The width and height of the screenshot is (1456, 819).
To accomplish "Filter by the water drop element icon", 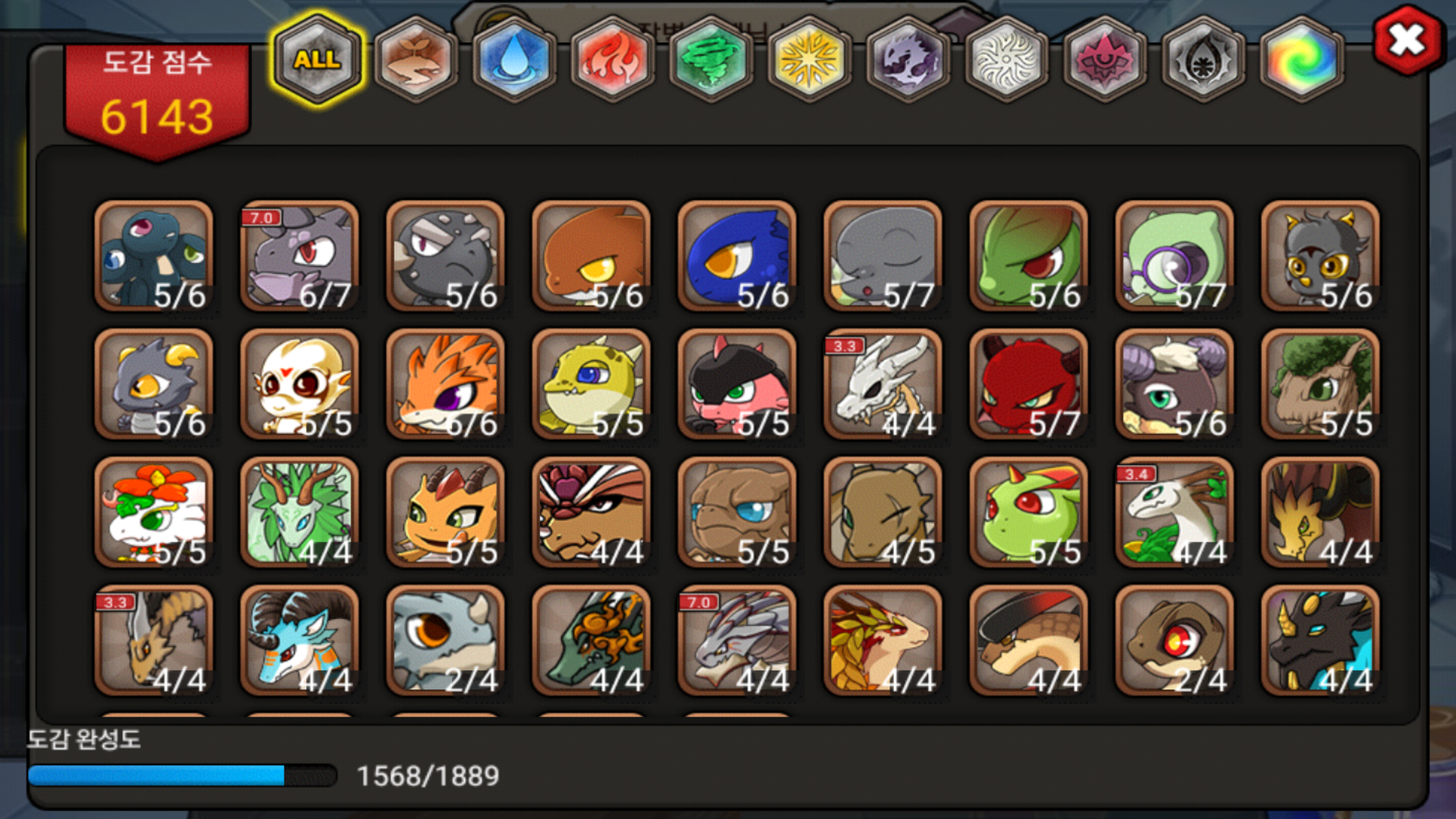I will tap(514, 59).
